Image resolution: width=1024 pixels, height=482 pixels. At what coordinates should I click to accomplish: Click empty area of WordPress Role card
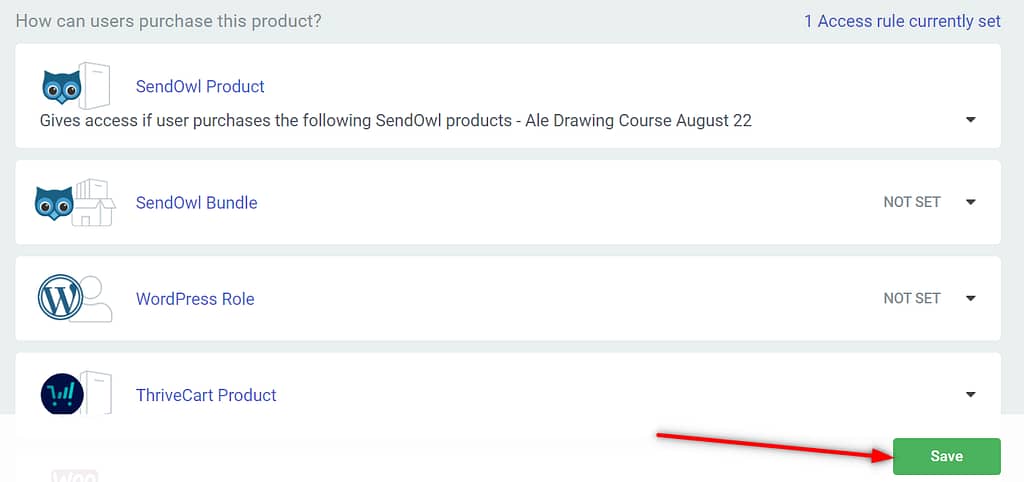point(555,298)
